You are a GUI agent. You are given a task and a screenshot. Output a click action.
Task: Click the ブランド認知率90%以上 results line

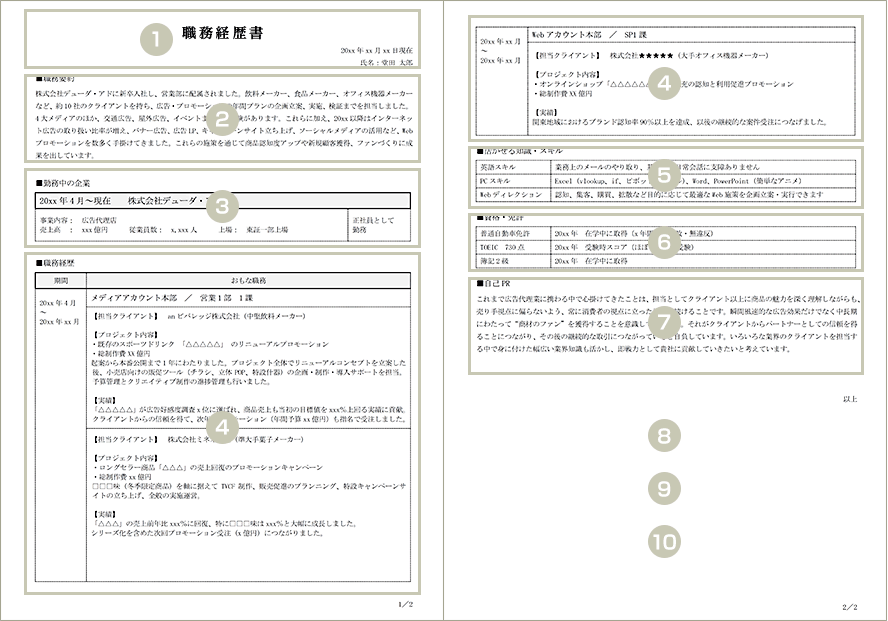(680, 122)
